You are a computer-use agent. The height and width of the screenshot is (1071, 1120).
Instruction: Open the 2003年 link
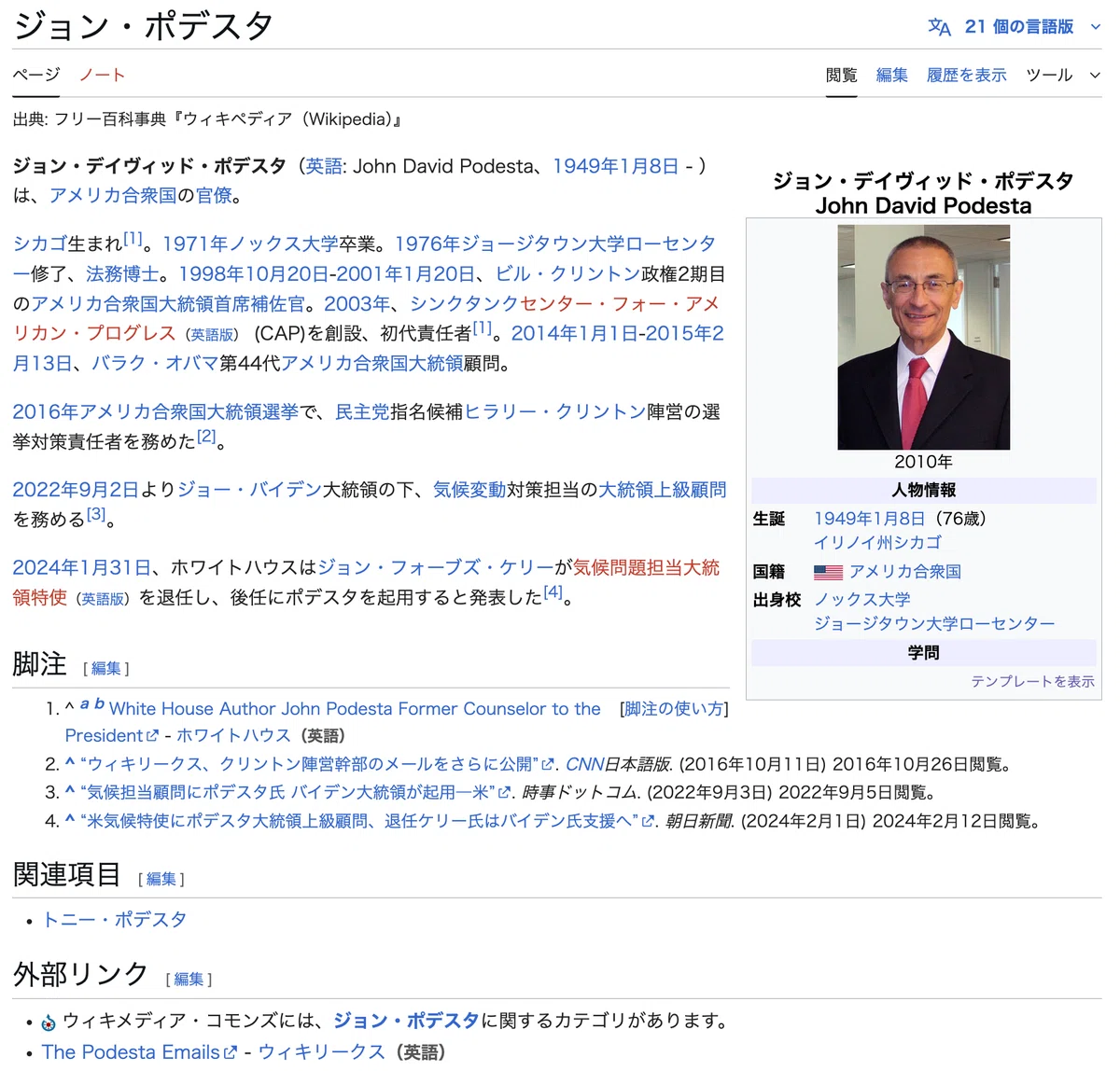[x=357, y=304]
